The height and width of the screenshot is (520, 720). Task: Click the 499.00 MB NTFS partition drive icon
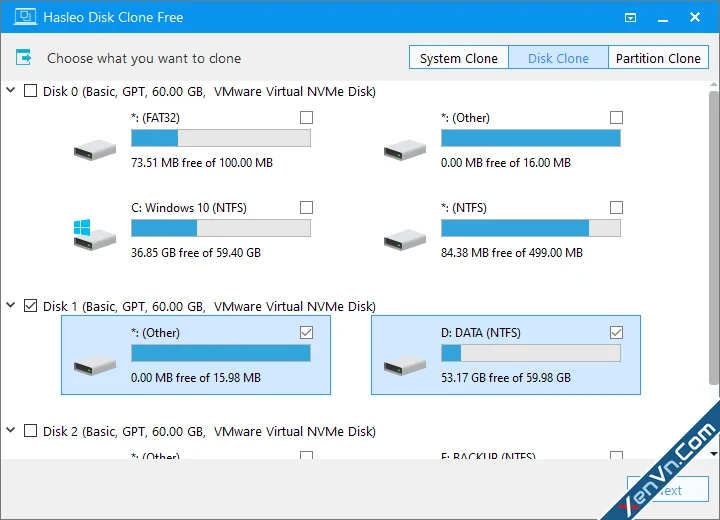pyautogui.click(x=405, y=240)
